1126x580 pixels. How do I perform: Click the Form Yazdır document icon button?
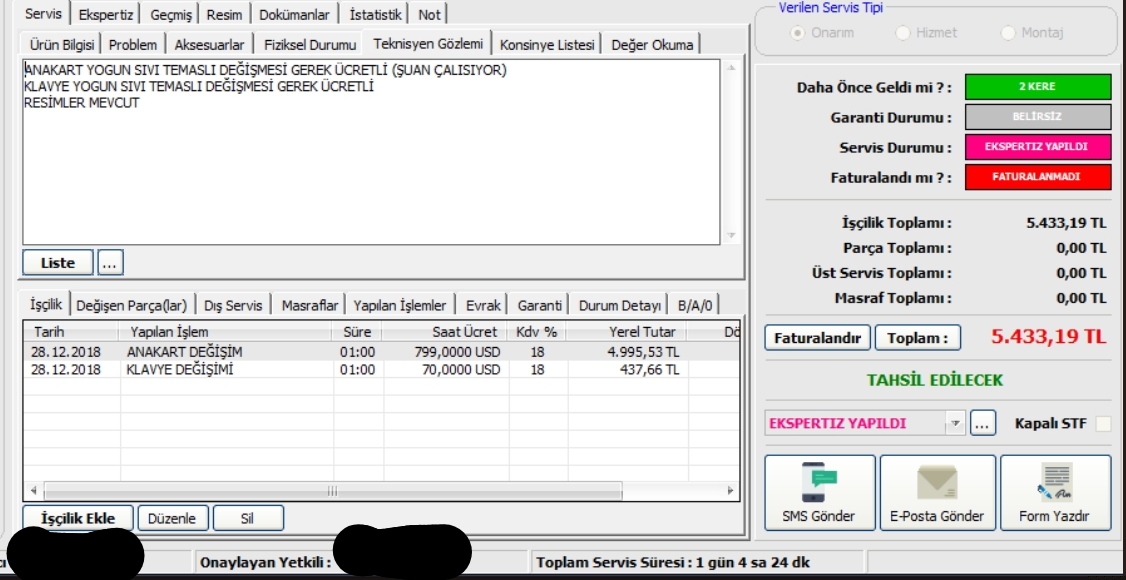click(x=1055, y=492)
